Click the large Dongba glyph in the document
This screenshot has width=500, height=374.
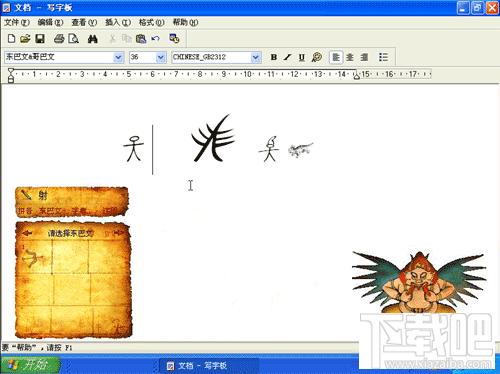coord(213,139)
